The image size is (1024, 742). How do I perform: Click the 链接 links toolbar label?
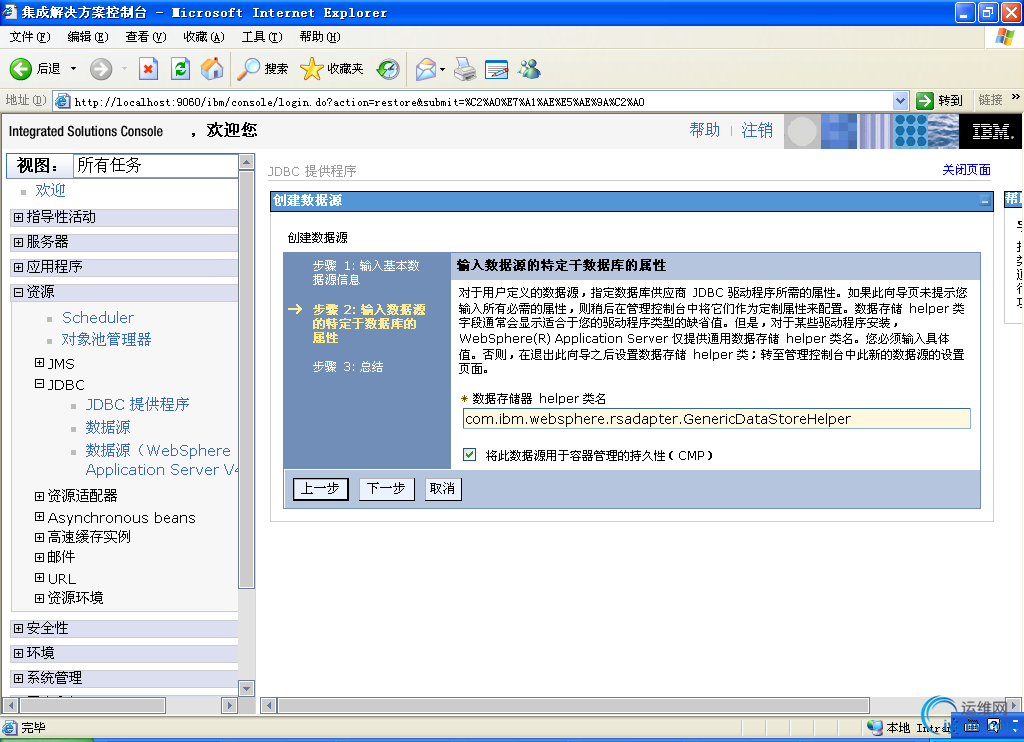pyautogui.click(x=990, y=101)
